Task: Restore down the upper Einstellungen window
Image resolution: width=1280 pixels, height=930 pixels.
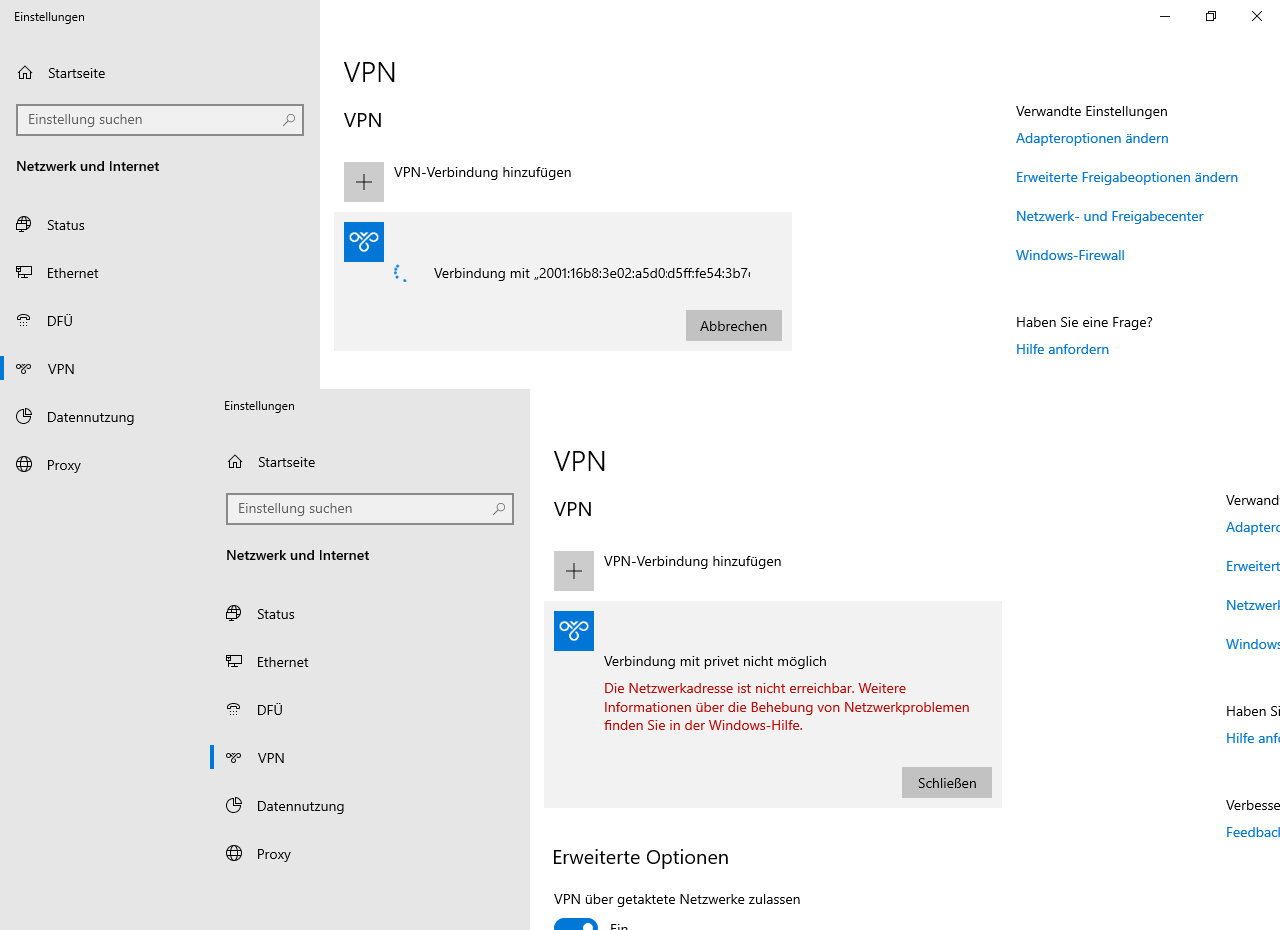Action: click(x=1211, y=16)
